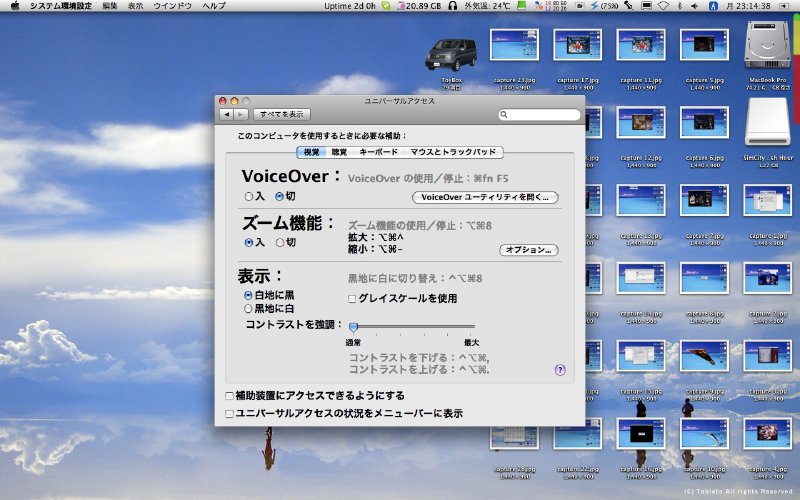Select capture 23.jpg thumbnail on desktop
The height and width of the screenshot is (500, 800).
pos(514,45)
